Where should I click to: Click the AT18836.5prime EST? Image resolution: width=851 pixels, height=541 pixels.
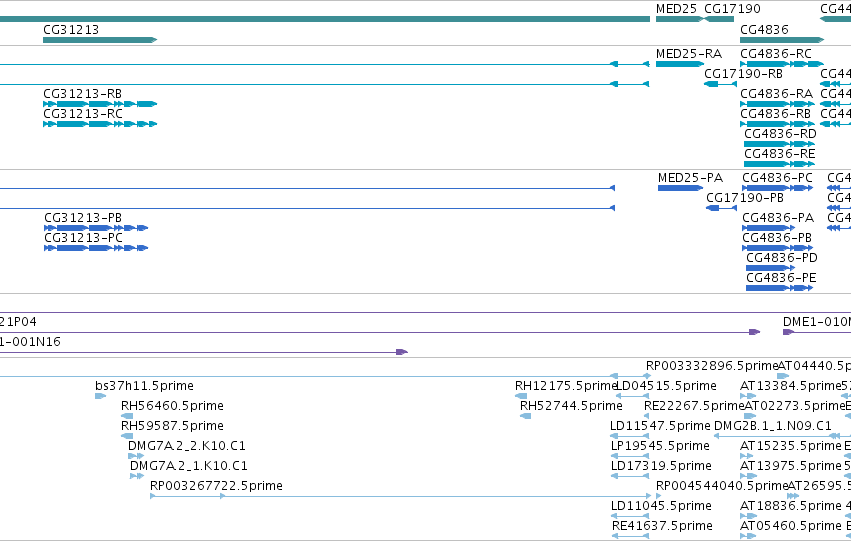coord(748,516)
